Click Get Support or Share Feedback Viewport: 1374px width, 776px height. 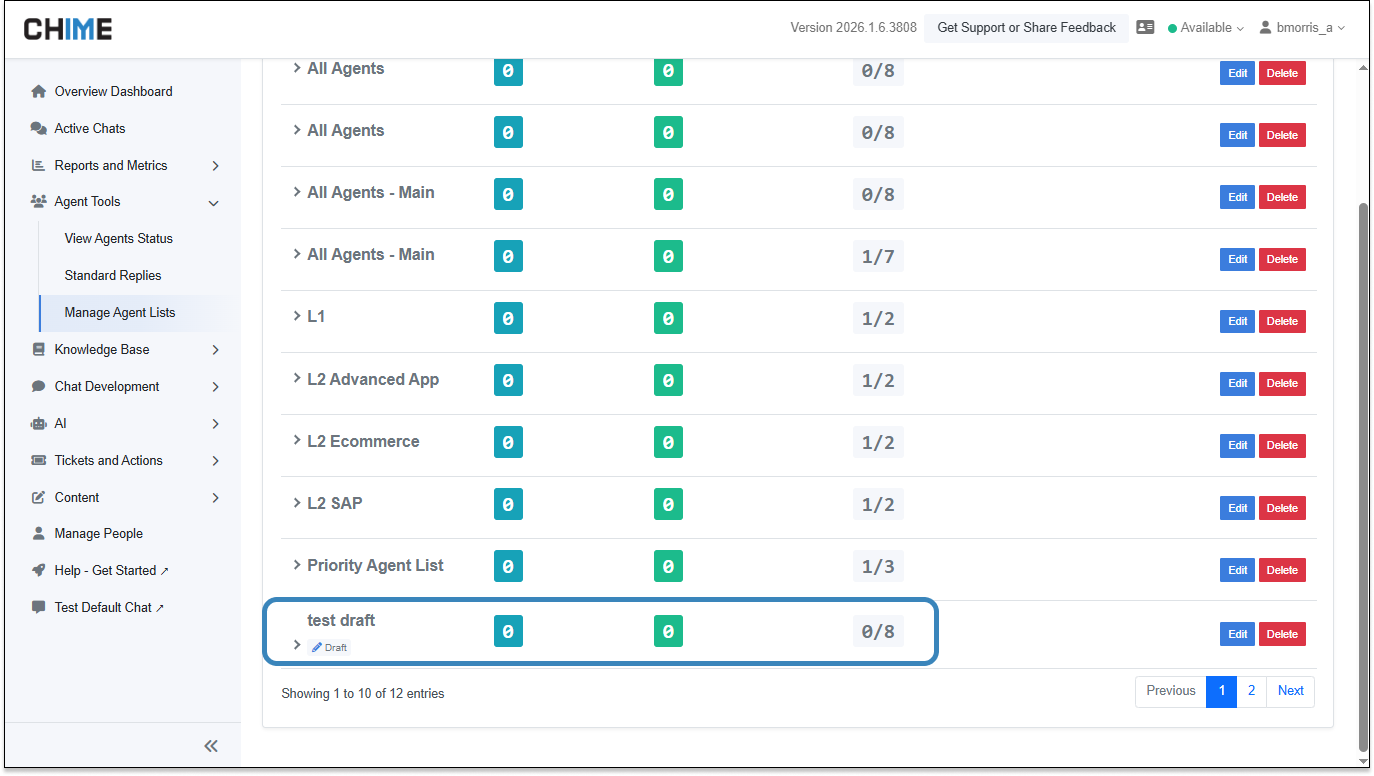click(1026, 28)
